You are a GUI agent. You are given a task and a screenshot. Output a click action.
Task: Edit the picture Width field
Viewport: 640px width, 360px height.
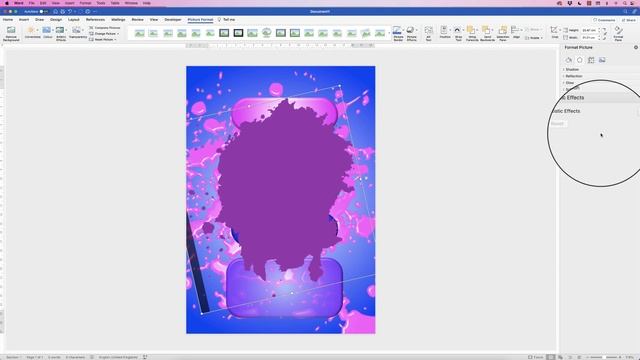[589, 38]
